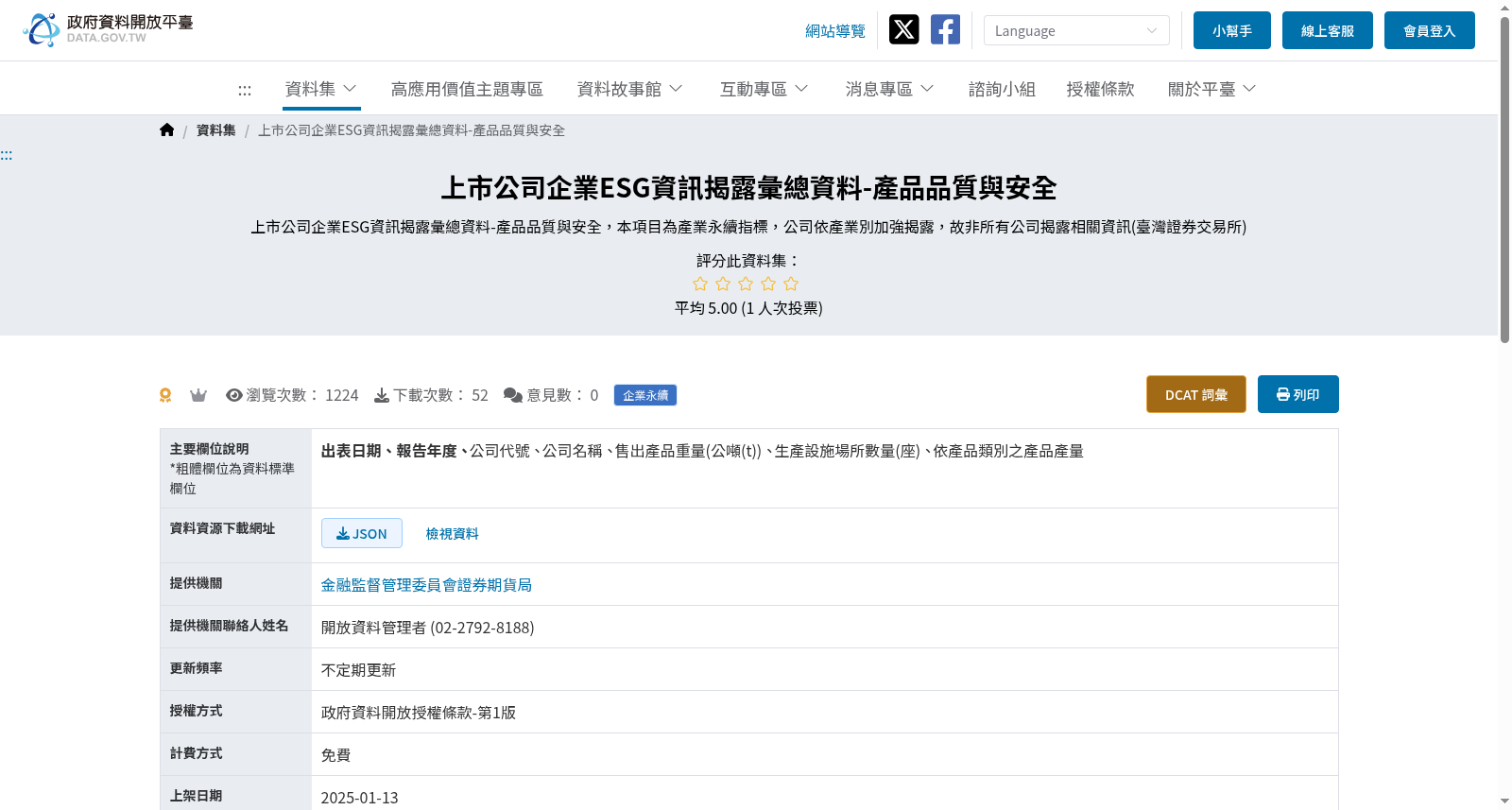Open the 諮詢小組 menu item
Image resolution: width=1512 pixels, height=810 pixels.
point(1002,89)
